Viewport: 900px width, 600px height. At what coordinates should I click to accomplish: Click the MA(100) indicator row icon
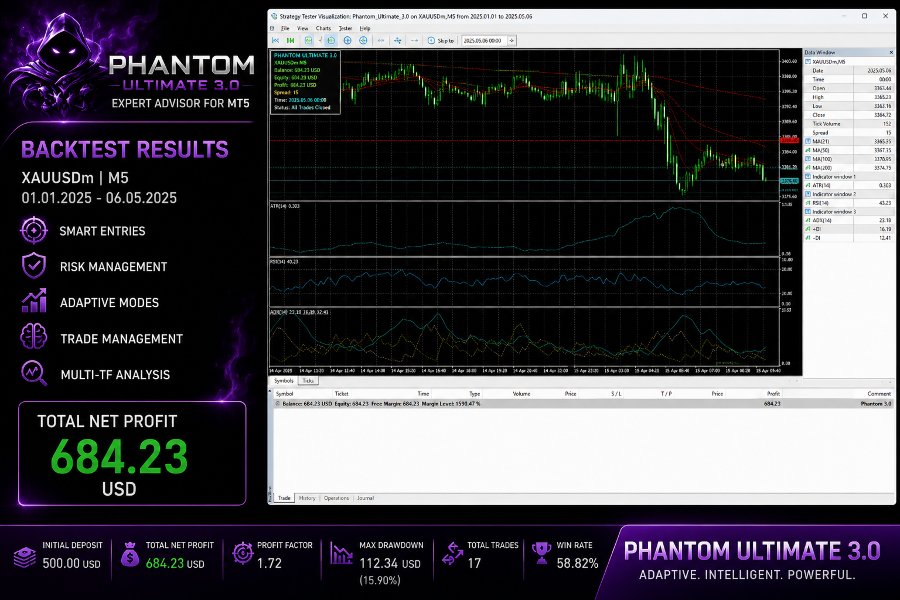(x=808, y=159)
